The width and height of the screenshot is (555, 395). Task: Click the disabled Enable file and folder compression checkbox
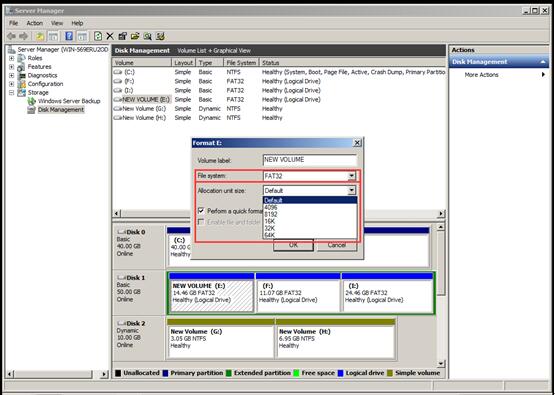[201, 222]
